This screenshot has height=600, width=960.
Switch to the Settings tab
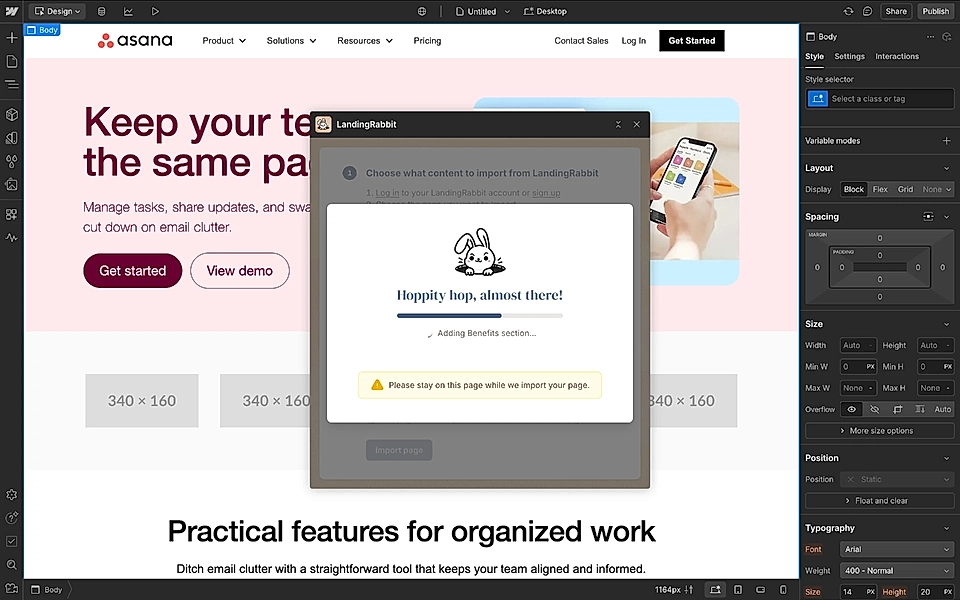[x=849, y=57]
